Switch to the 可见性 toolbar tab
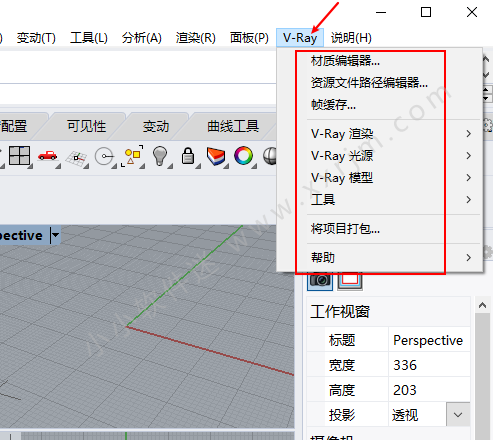Viewport: 493px width, 440px height. 87,126
